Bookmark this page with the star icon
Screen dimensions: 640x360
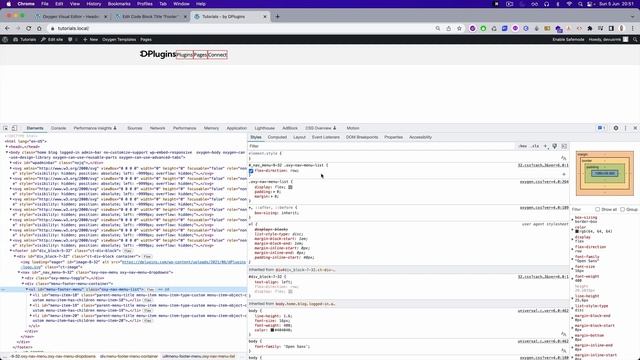(459, 28)
